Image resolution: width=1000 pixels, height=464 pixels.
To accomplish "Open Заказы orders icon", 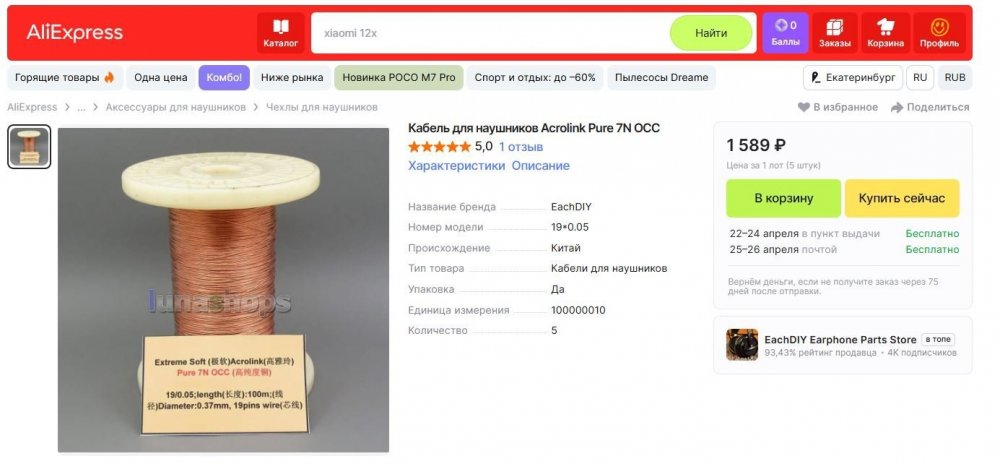I will point(835,32).
